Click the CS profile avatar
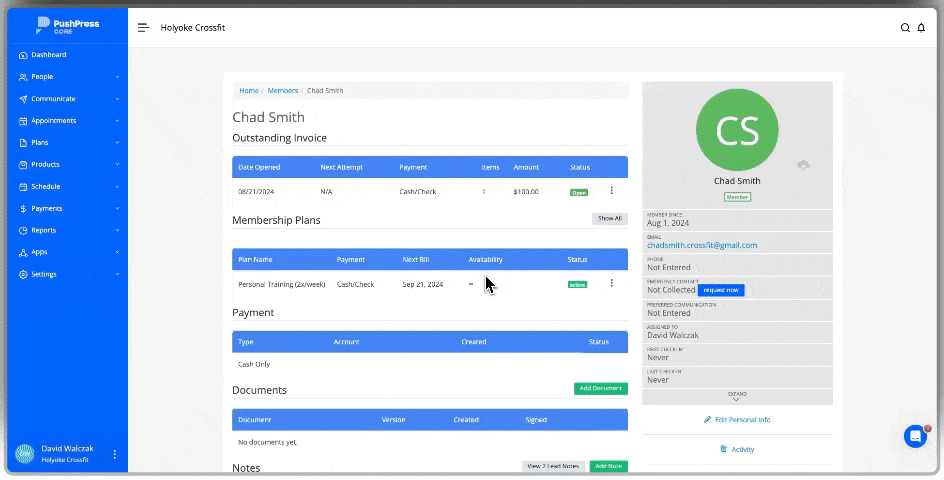This screenshot has width=944, height=480. tap(737, 130)
